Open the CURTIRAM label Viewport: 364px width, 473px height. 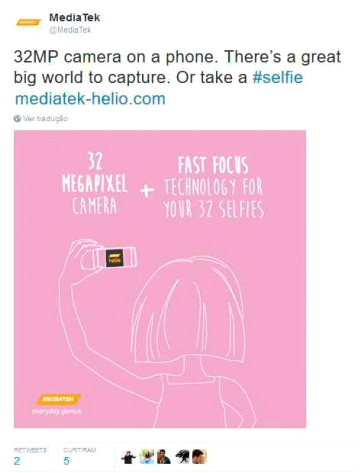(x=79, y=450)
